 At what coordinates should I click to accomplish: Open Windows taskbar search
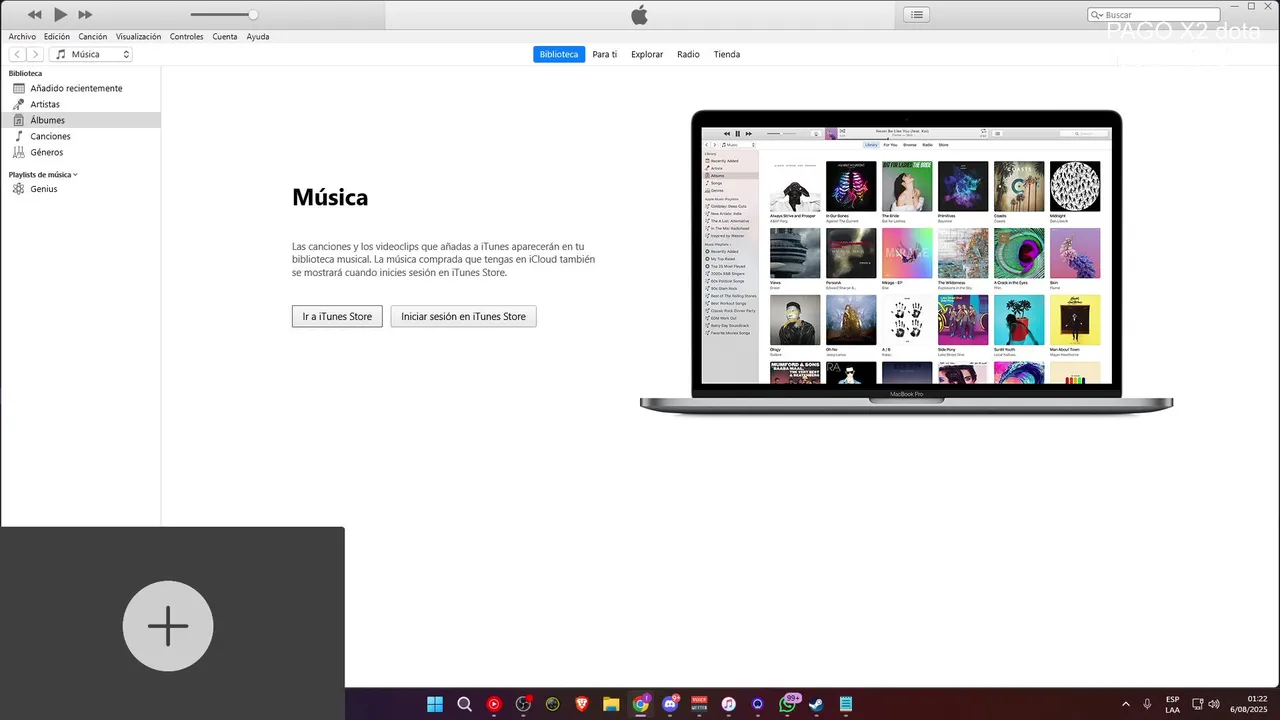[464, 704]
